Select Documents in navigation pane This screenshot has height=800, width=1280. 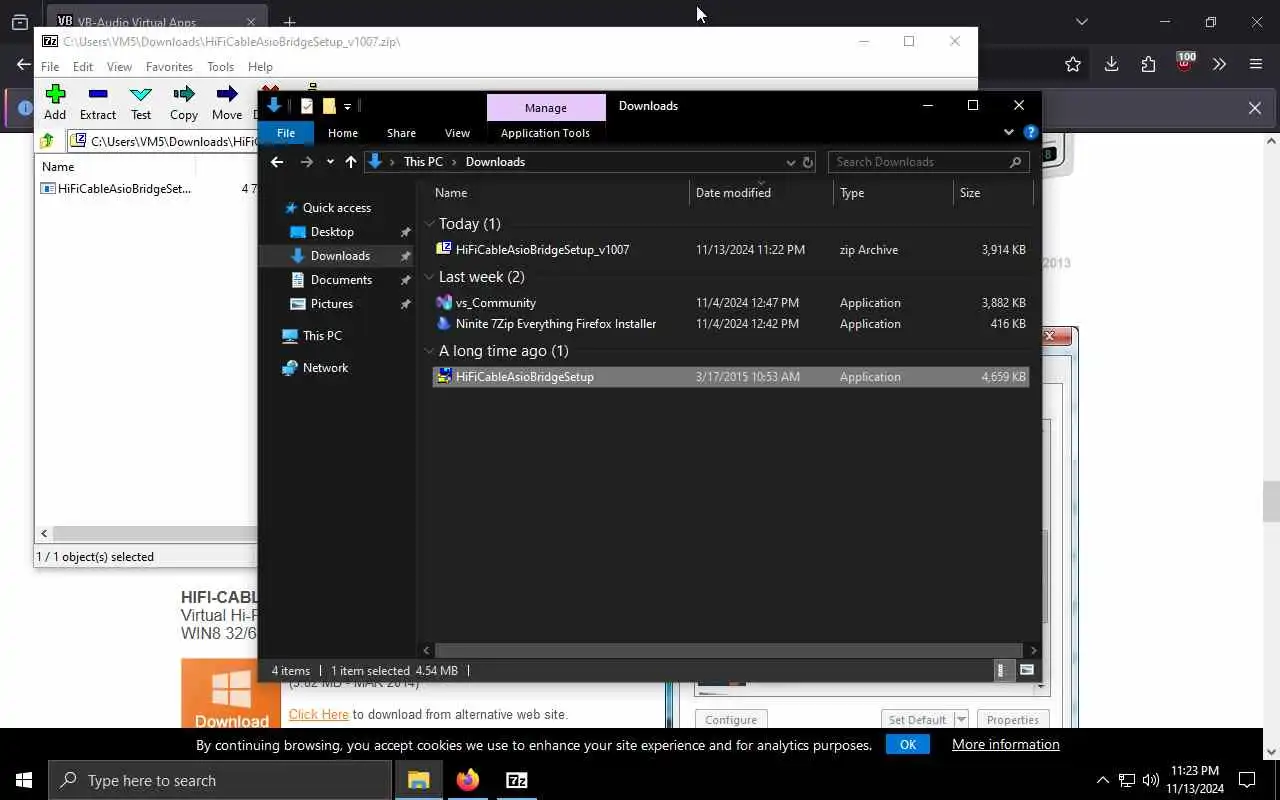click(341, 280)
